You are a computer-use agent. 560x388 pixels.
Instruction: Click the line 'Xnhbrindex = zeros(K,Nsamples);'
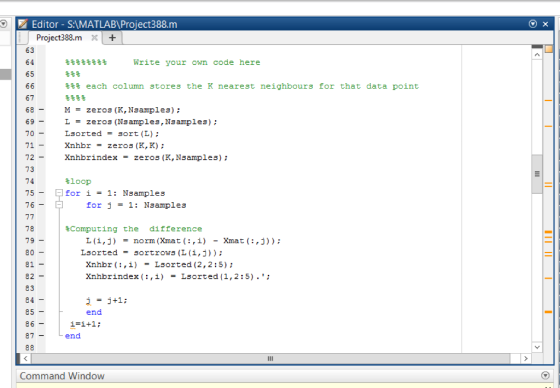146,158
